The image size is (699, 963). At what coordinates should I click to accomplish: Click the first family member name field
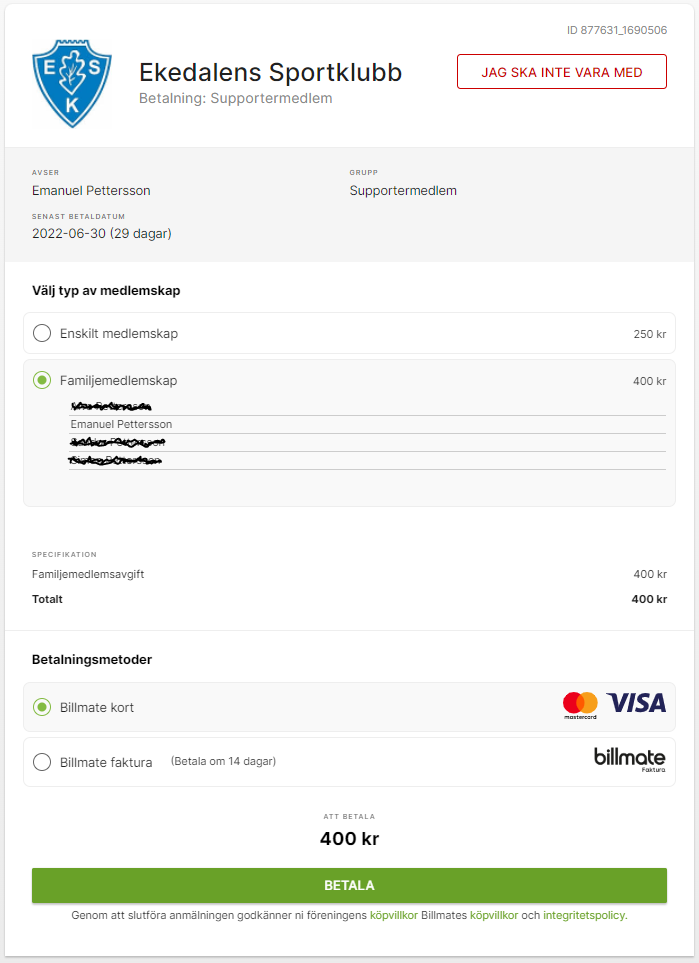(x=366, y=406)
